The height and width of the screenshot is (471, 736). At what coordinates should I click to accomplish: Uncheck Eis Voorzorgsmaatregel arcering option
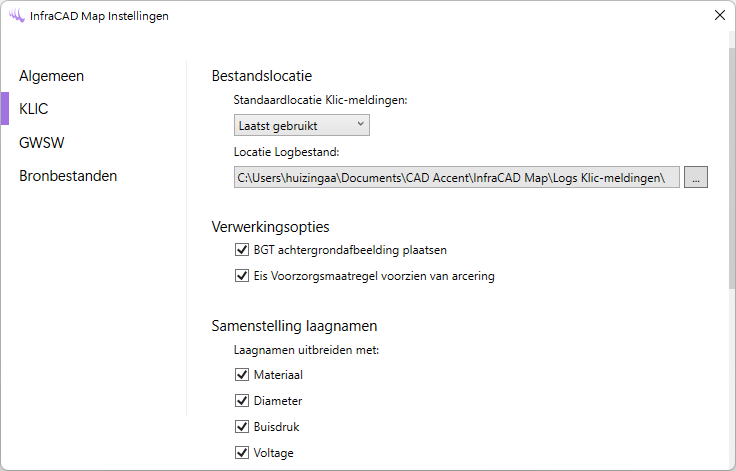[x=241, y=275]
